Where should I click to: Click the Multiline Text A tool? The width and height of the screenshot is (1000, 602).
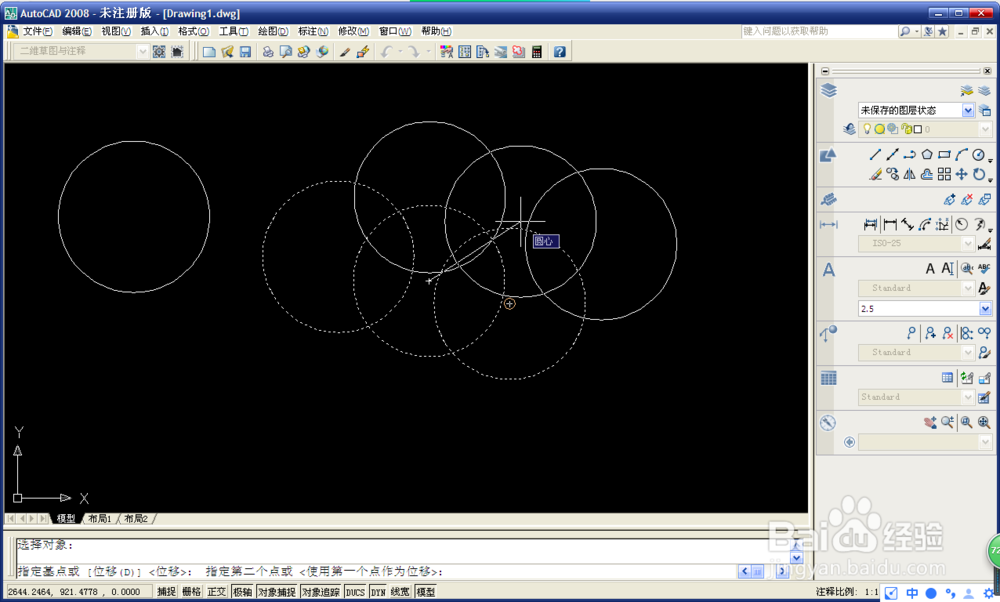[x=930, y=269]
